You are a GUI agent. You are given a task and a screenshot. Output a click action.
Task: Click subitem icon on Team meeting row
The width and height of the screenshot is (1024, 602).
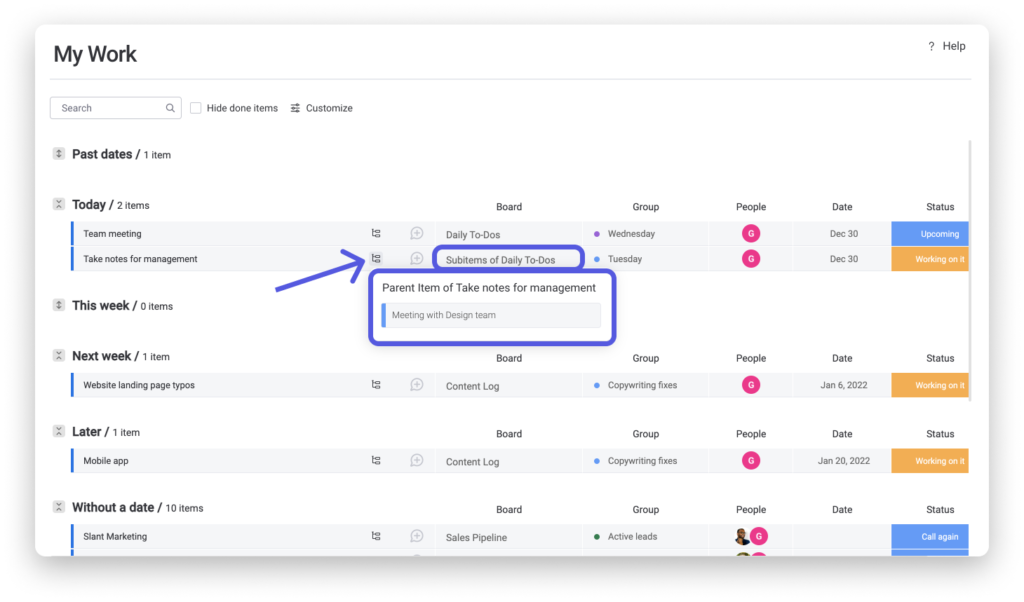376,234
